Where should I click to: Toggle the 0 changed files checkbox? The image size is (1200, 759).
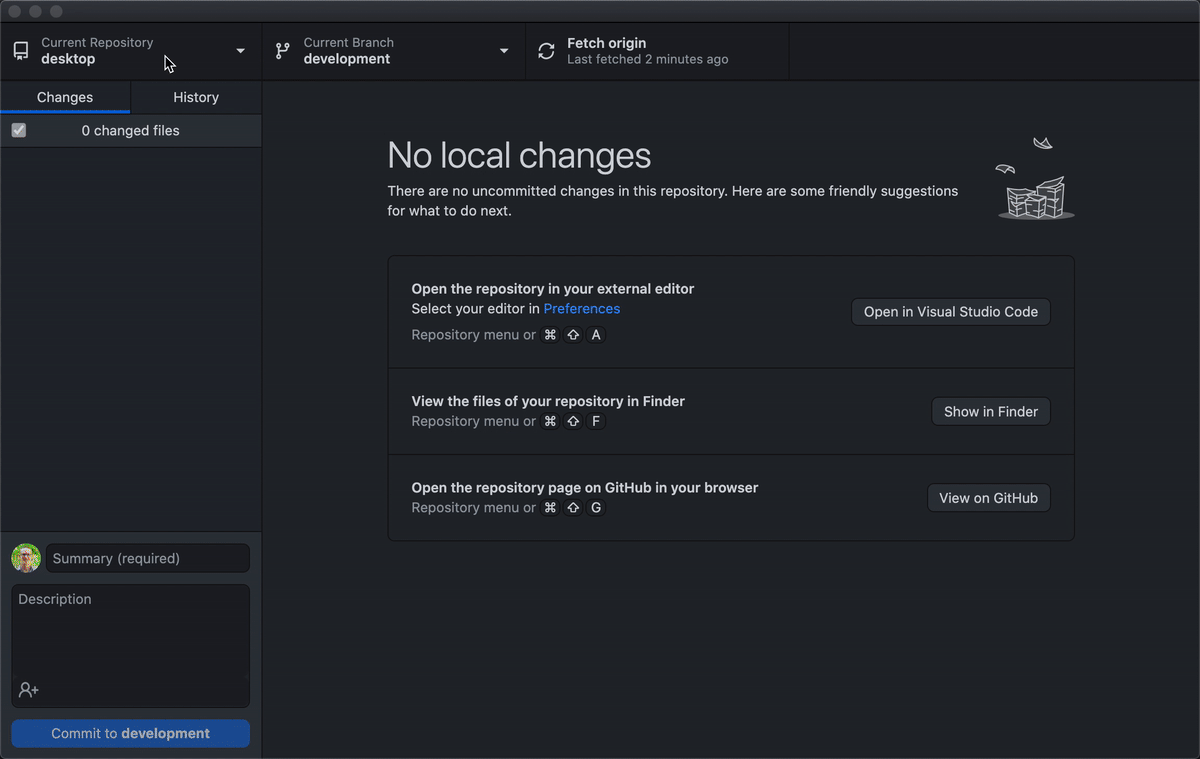(x=19, y=131)
